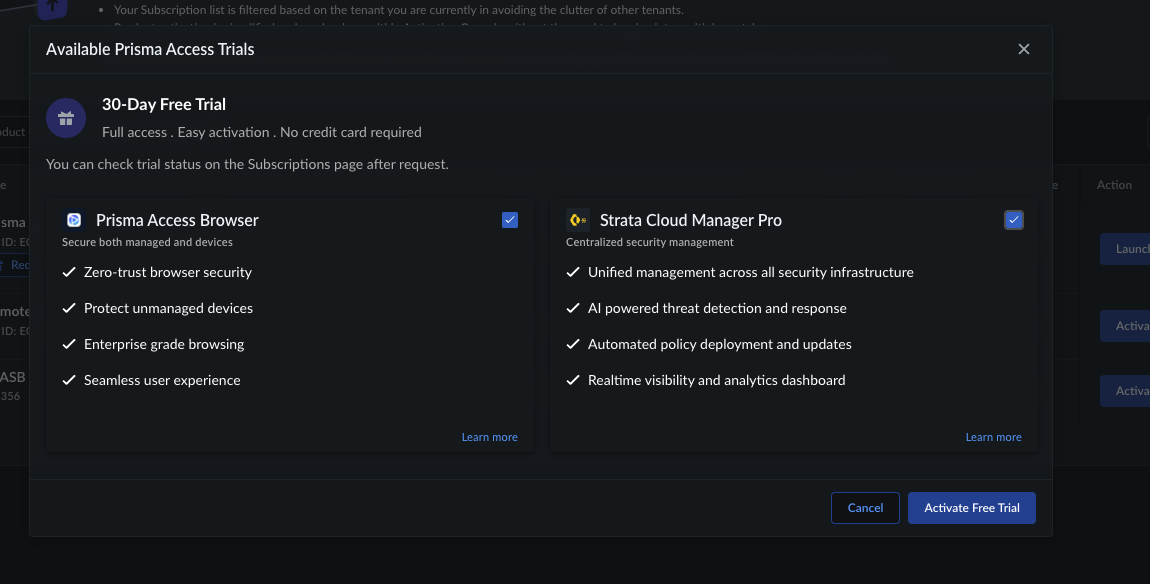This screenshot has height=584, width=1150.
Task: Click checkmark next to Unified management feature
Action: (x=573, y=272)
